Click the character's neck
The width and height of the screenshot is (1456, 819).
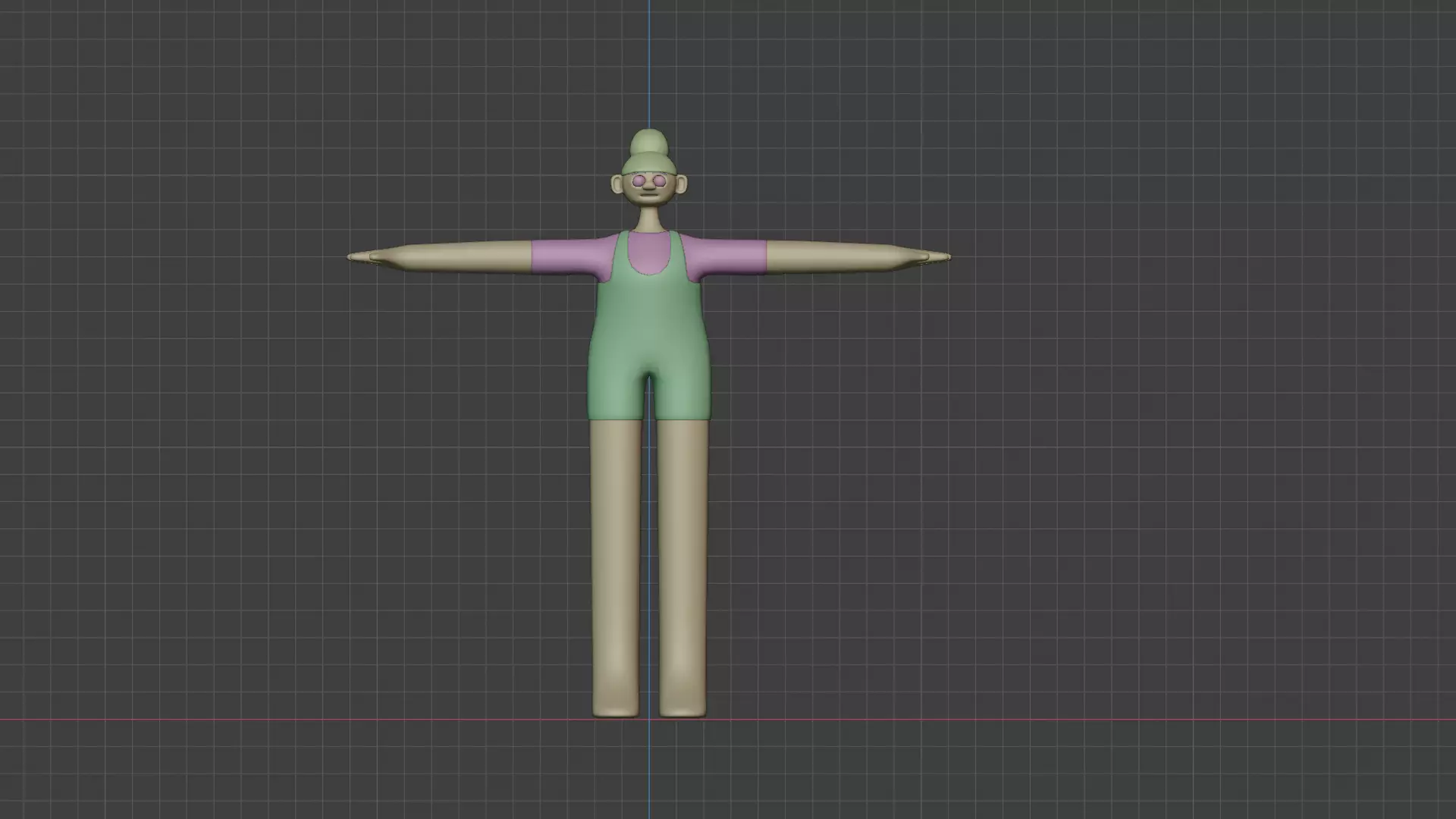tap(649, 217)
